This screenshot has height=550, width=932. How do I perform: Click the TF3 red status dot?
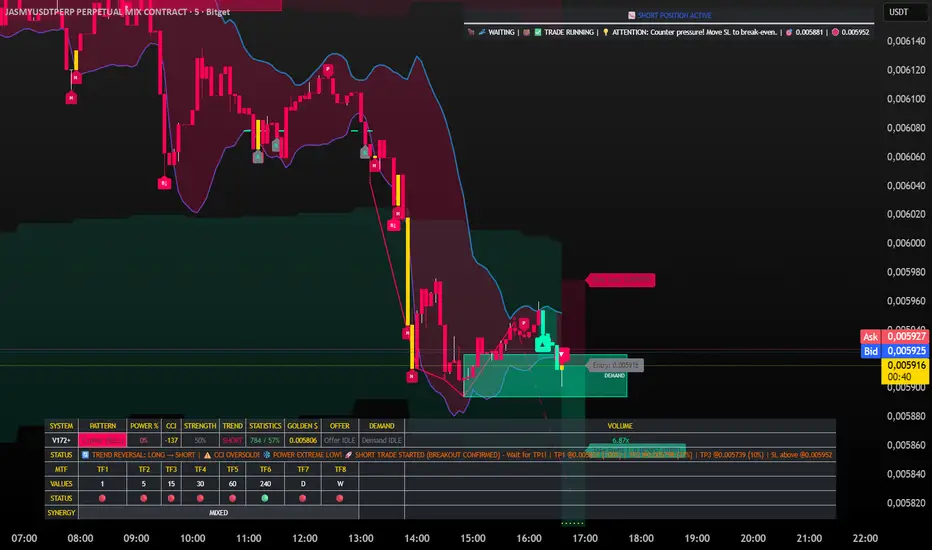tap(171, 498)
